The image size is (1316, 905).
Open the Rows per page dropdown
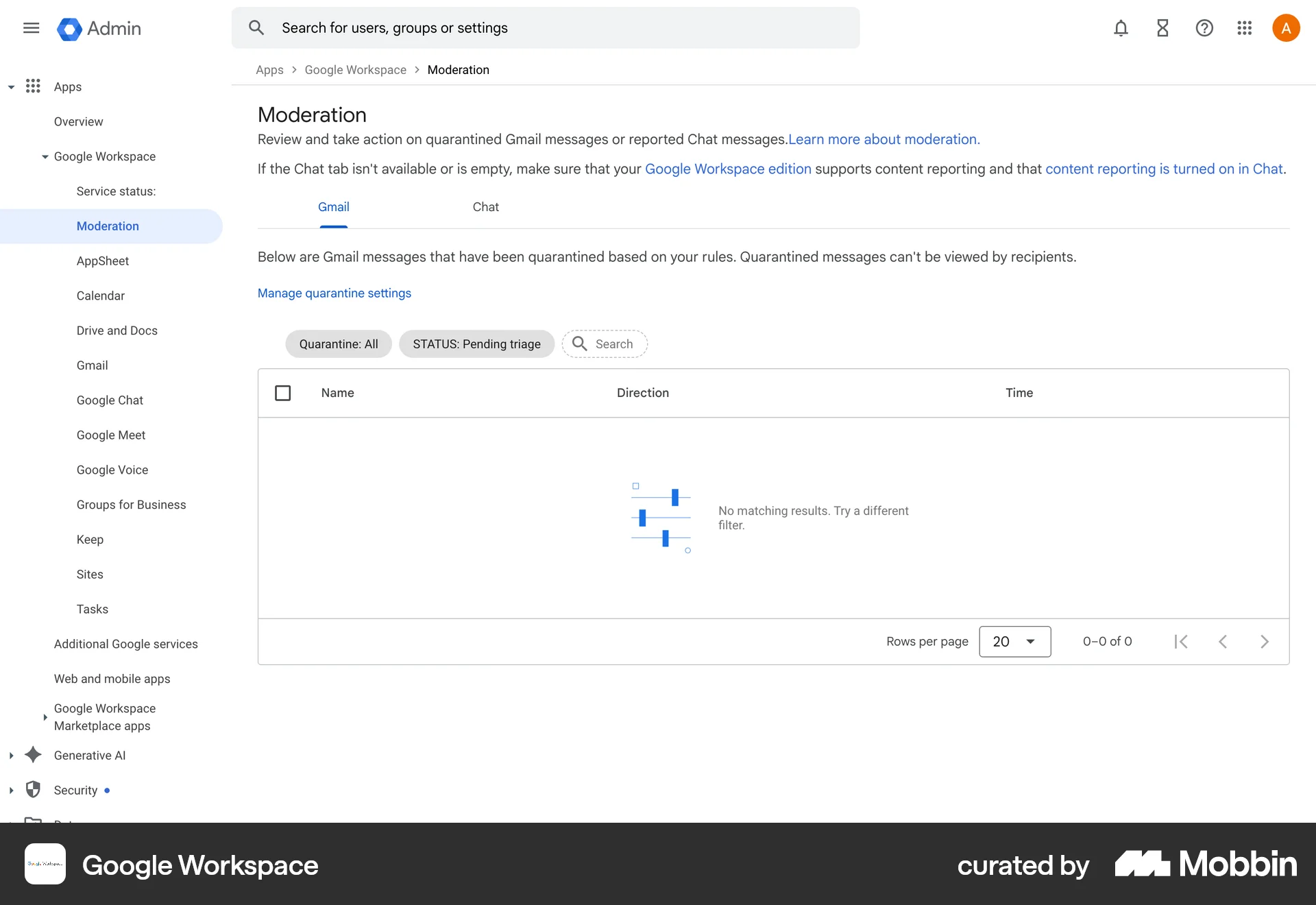1014,641
